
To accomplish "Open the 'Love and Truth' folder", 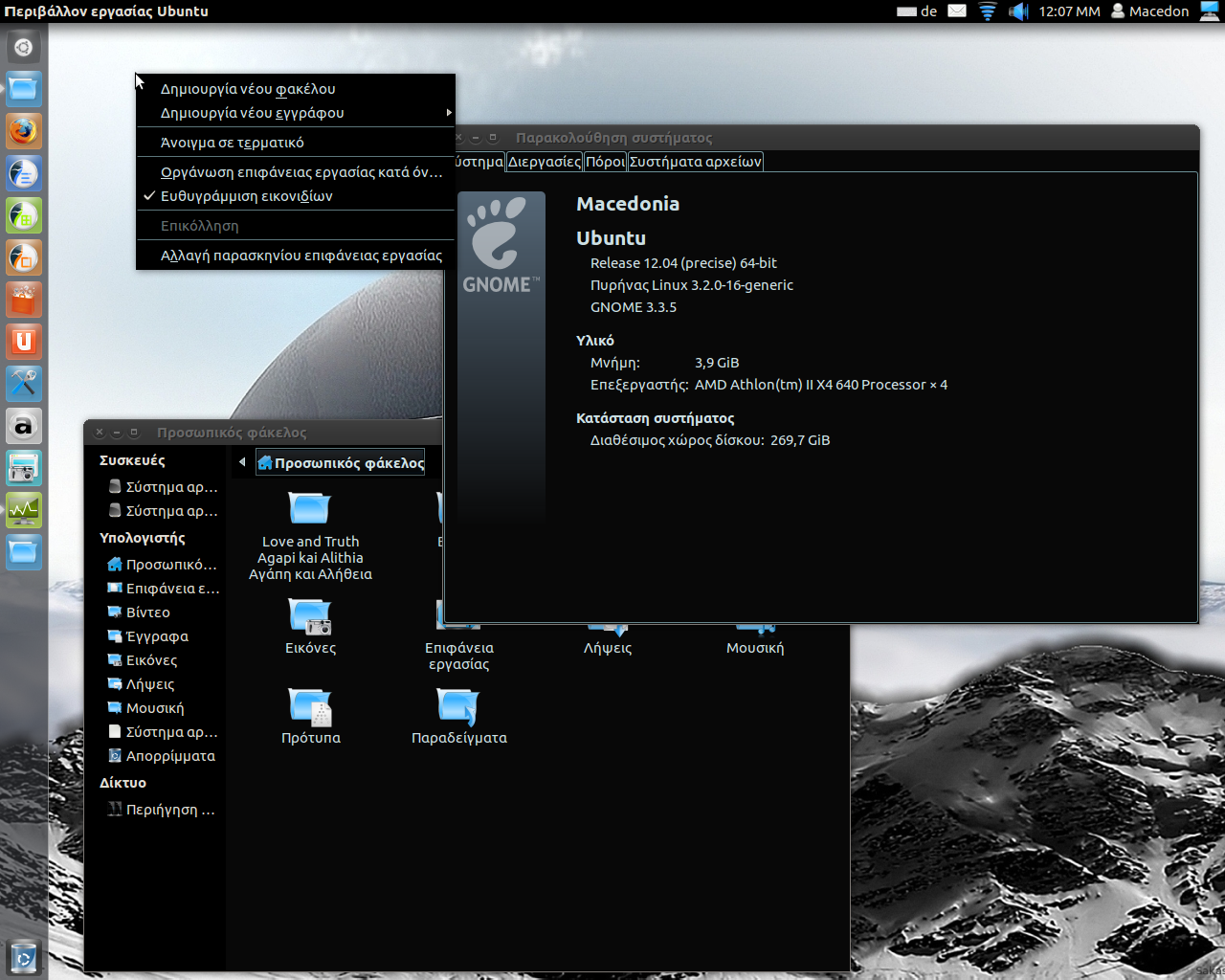I will pyautogui.click(x=310, y=536).
